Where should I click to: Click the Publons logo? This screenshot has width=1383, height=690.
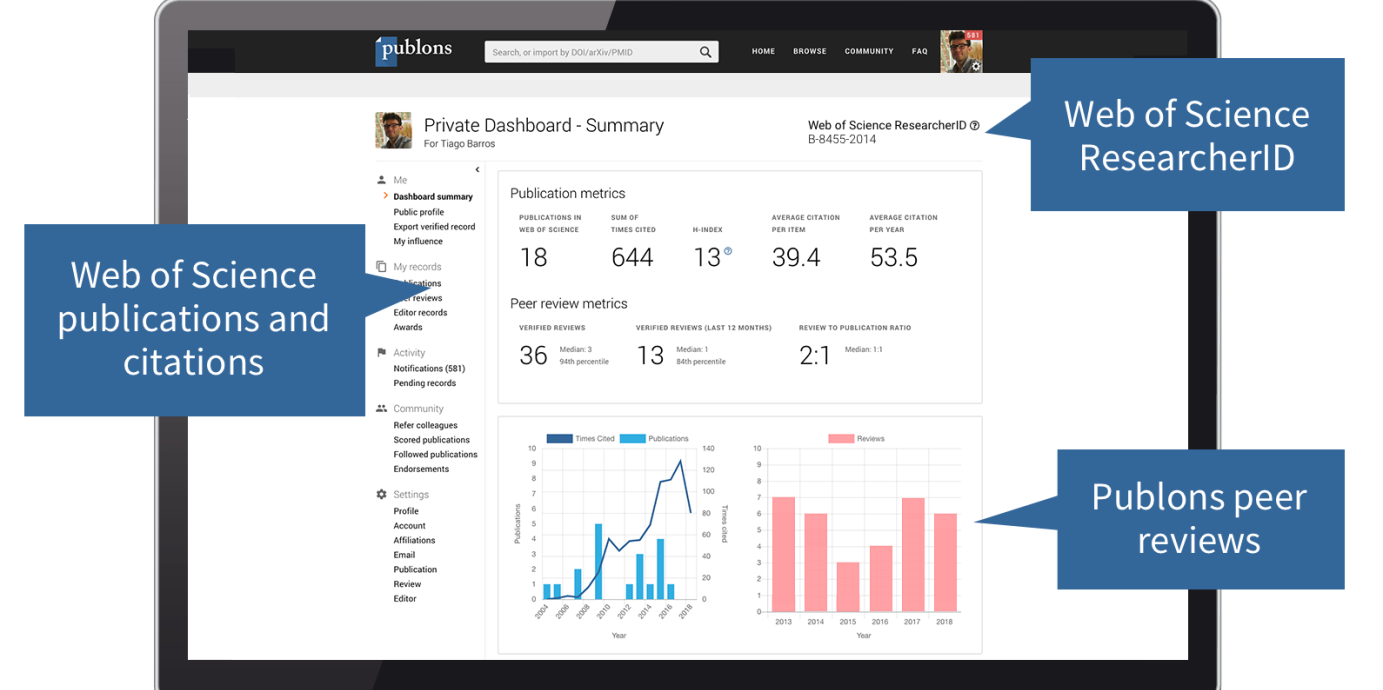413,50
